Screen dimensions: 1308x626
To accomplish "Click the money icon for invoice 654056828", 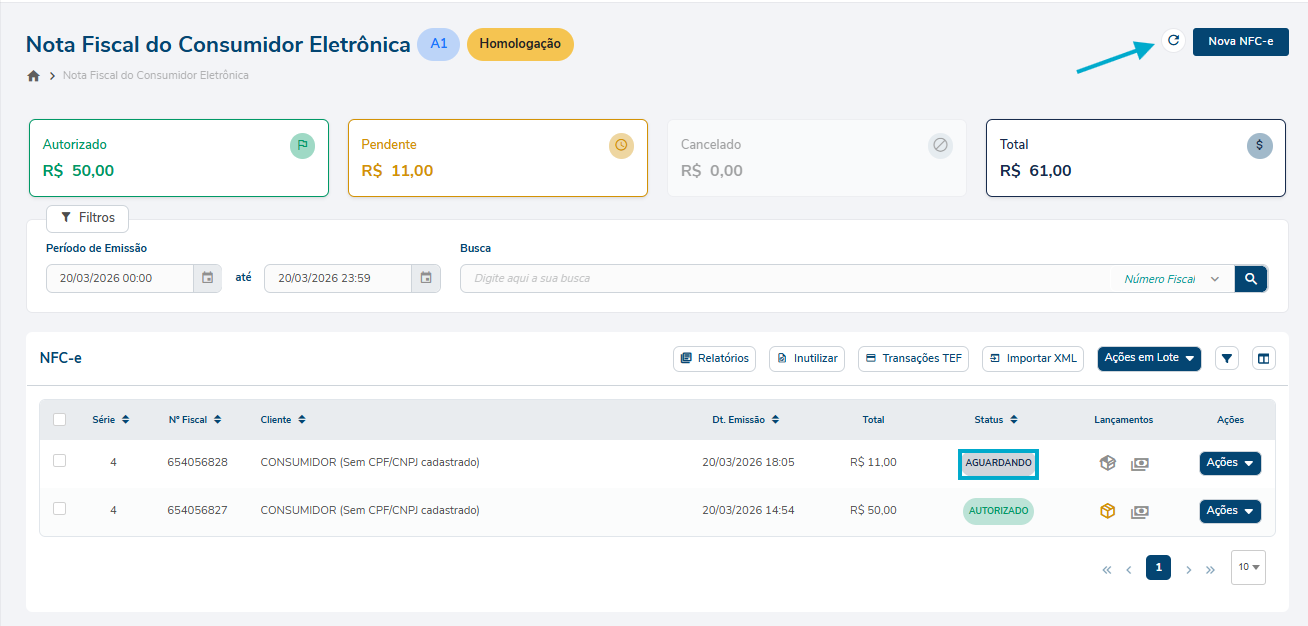I will coord(1140,463).
